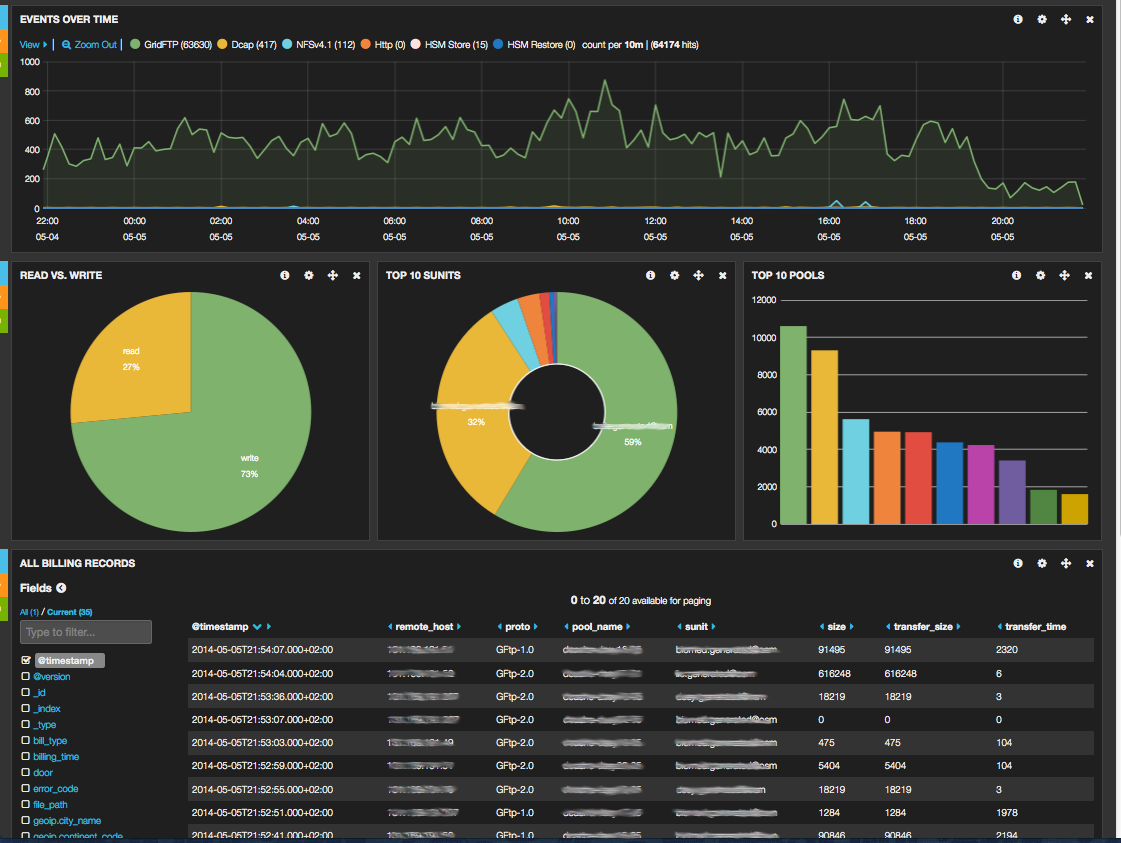
Task: Open info icon of Read vs. Write panel
Action: click(x=285, y=275)
